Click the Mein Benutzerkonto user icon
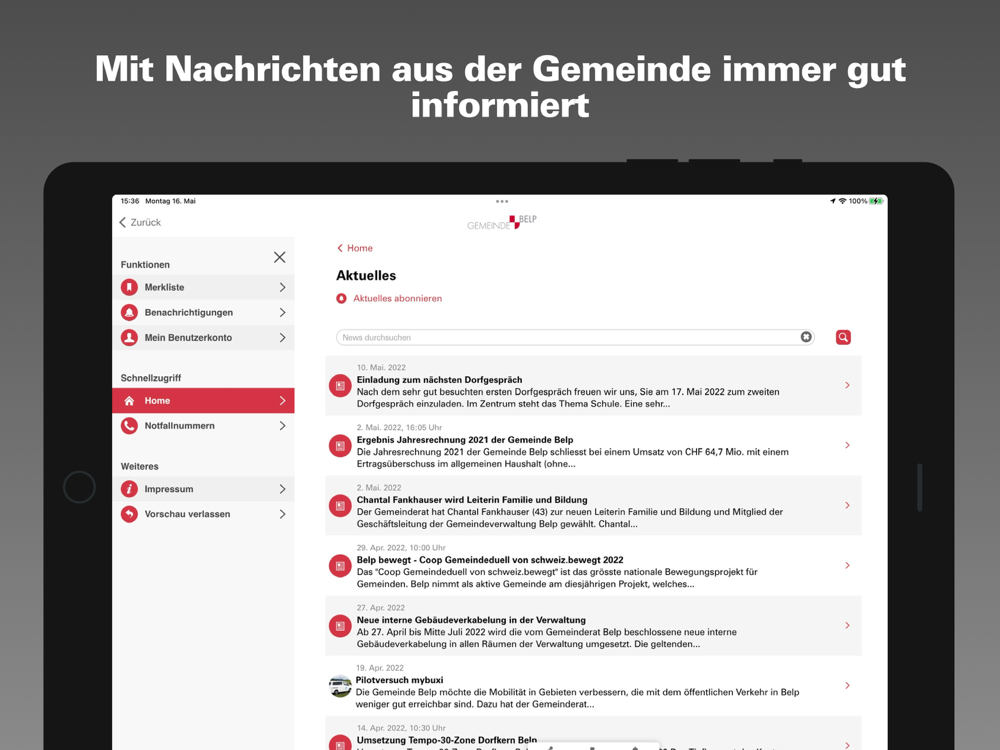Viewport: 1000px width, 750px height. click(x=129, y=337)
